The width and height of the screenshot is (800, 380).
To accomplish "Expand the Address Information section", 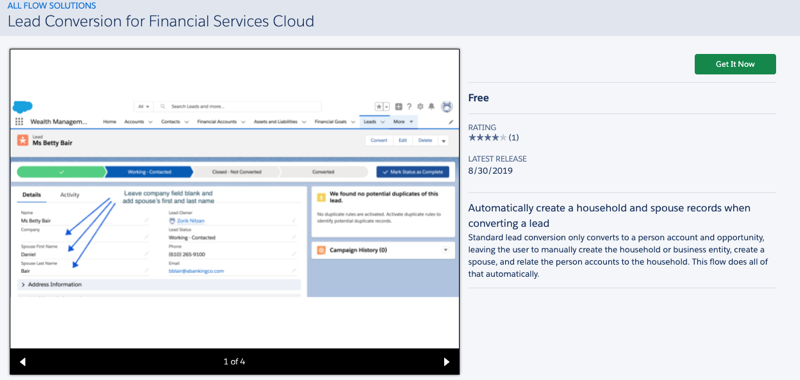I will 159,284.
